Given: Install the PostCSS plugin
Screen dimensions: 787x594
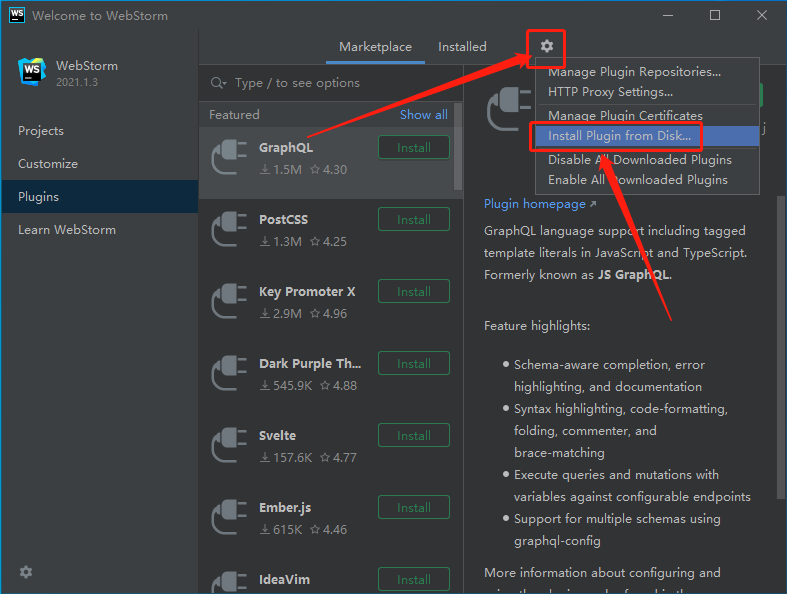Looking at the screenshot, I should tap(414, 219).
